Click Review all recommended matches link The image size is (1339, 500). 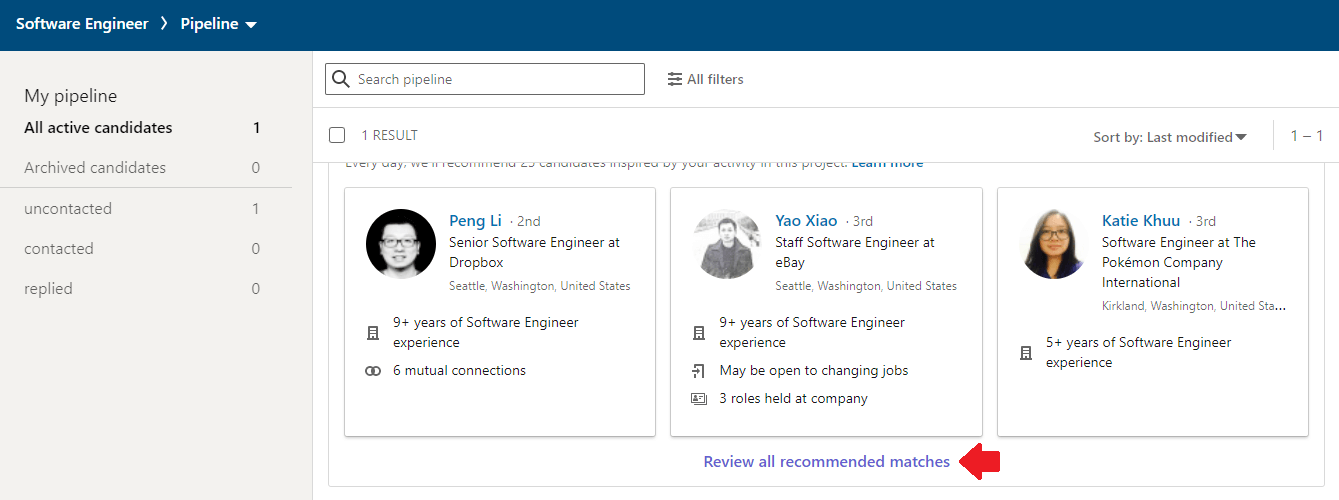click(827, 462)
